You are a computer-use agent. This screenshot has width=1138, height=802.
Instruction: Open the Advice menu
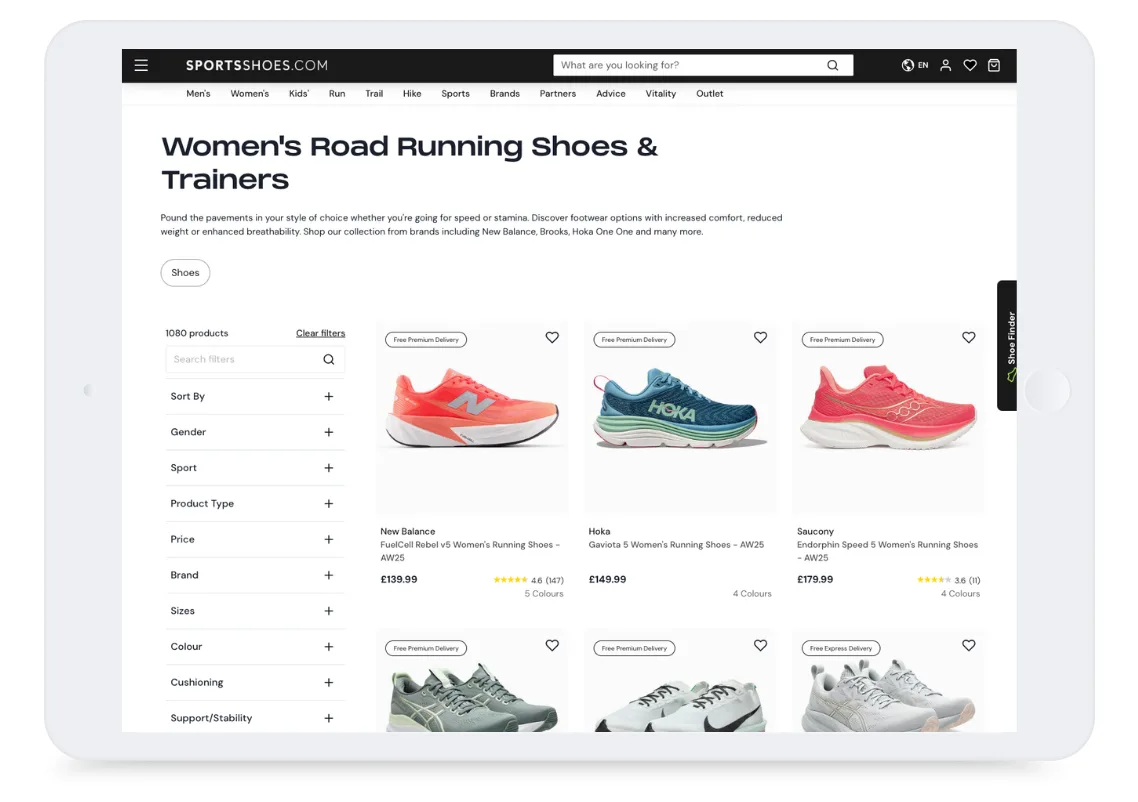click(611, 94)
